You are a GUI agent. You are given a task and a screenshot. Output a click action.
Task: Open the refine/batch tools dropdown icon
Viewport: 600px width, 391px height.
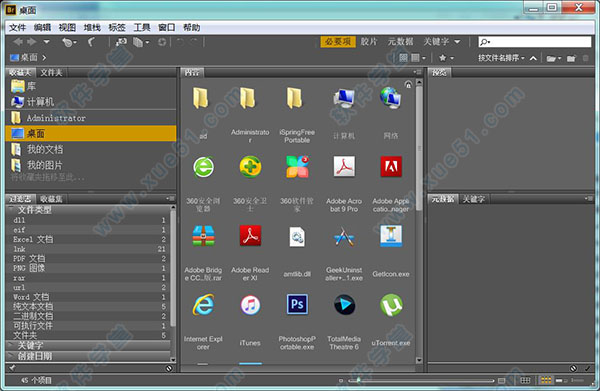point(141,42)
